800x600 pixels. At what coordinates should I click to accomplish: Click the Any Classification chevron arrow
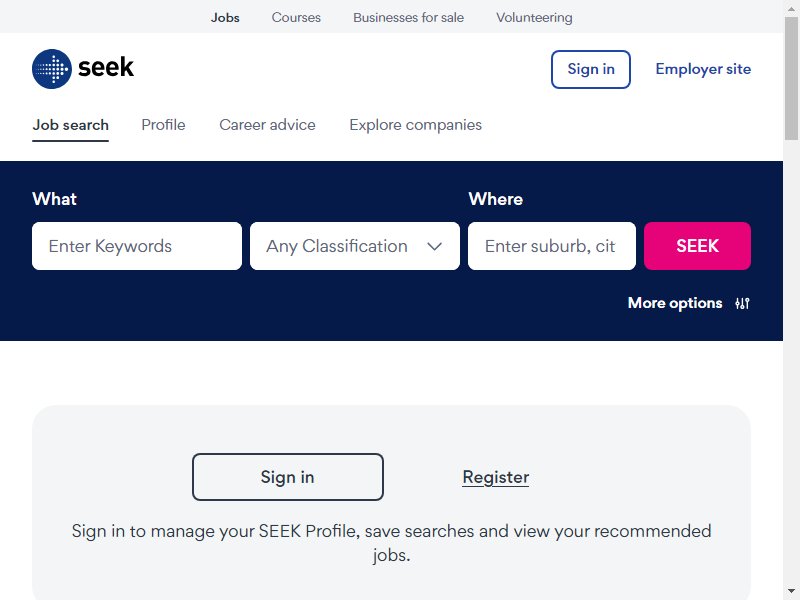pyautogui.click(x=434, y=246)
